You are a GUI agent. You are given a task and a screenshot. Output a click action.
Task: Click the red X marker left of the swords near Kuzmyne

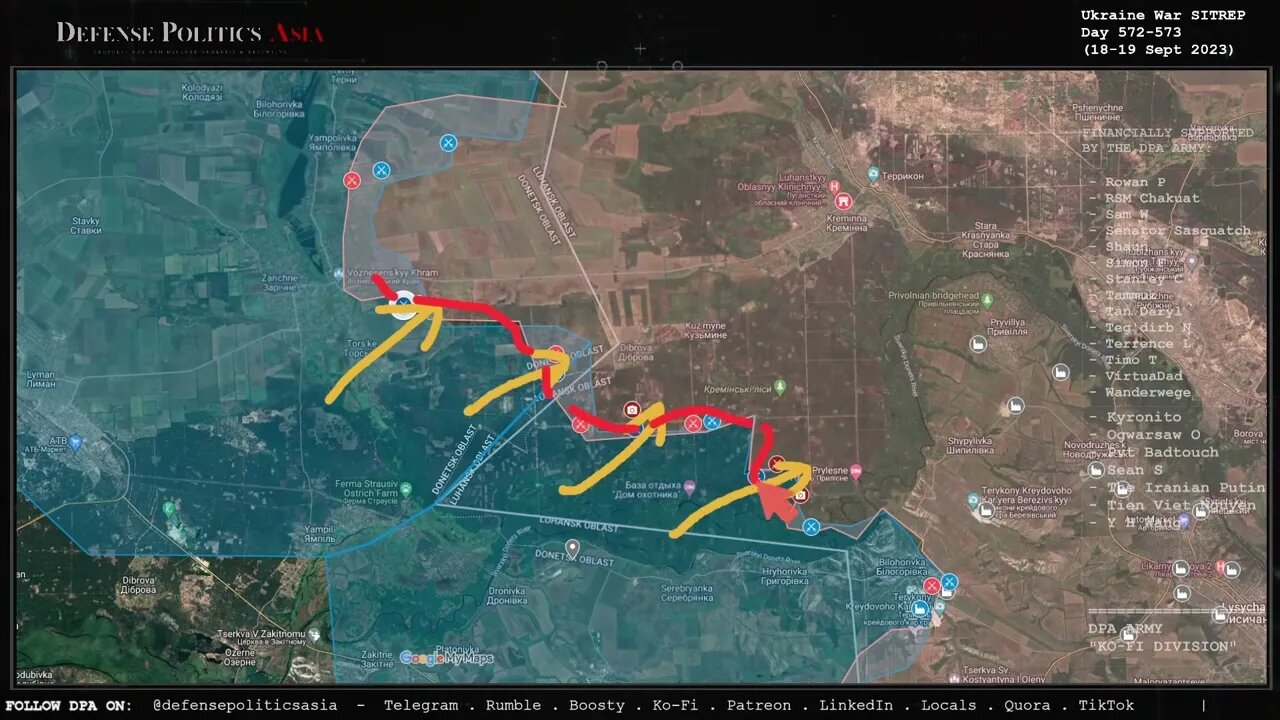693,423
